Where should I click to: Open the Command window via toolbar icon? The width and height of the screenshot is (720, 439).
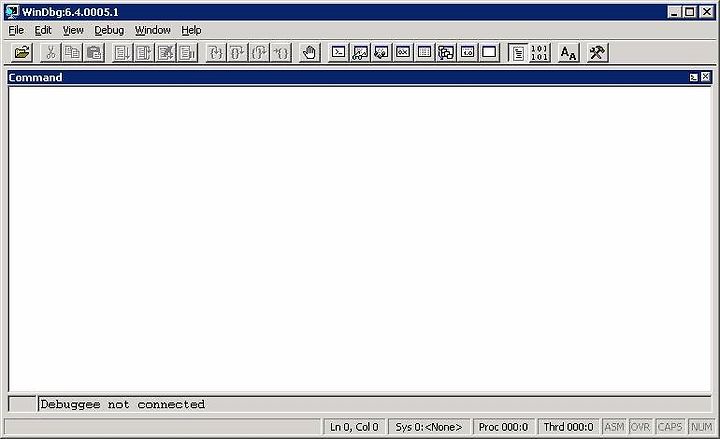point(338,53)
